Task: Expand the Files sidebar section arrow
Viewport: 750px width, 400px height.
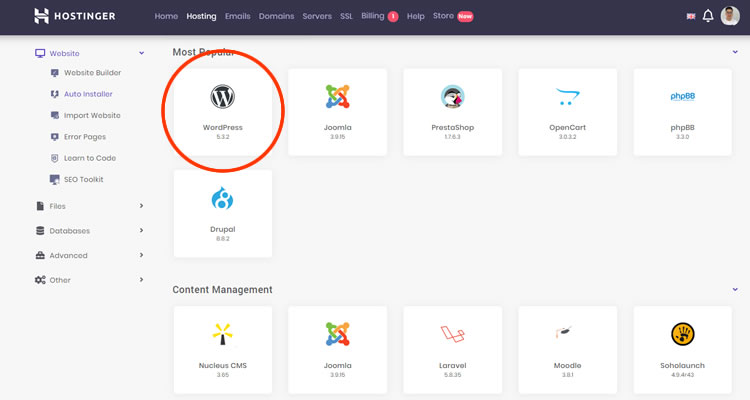Action: click(x=142, y=206)
